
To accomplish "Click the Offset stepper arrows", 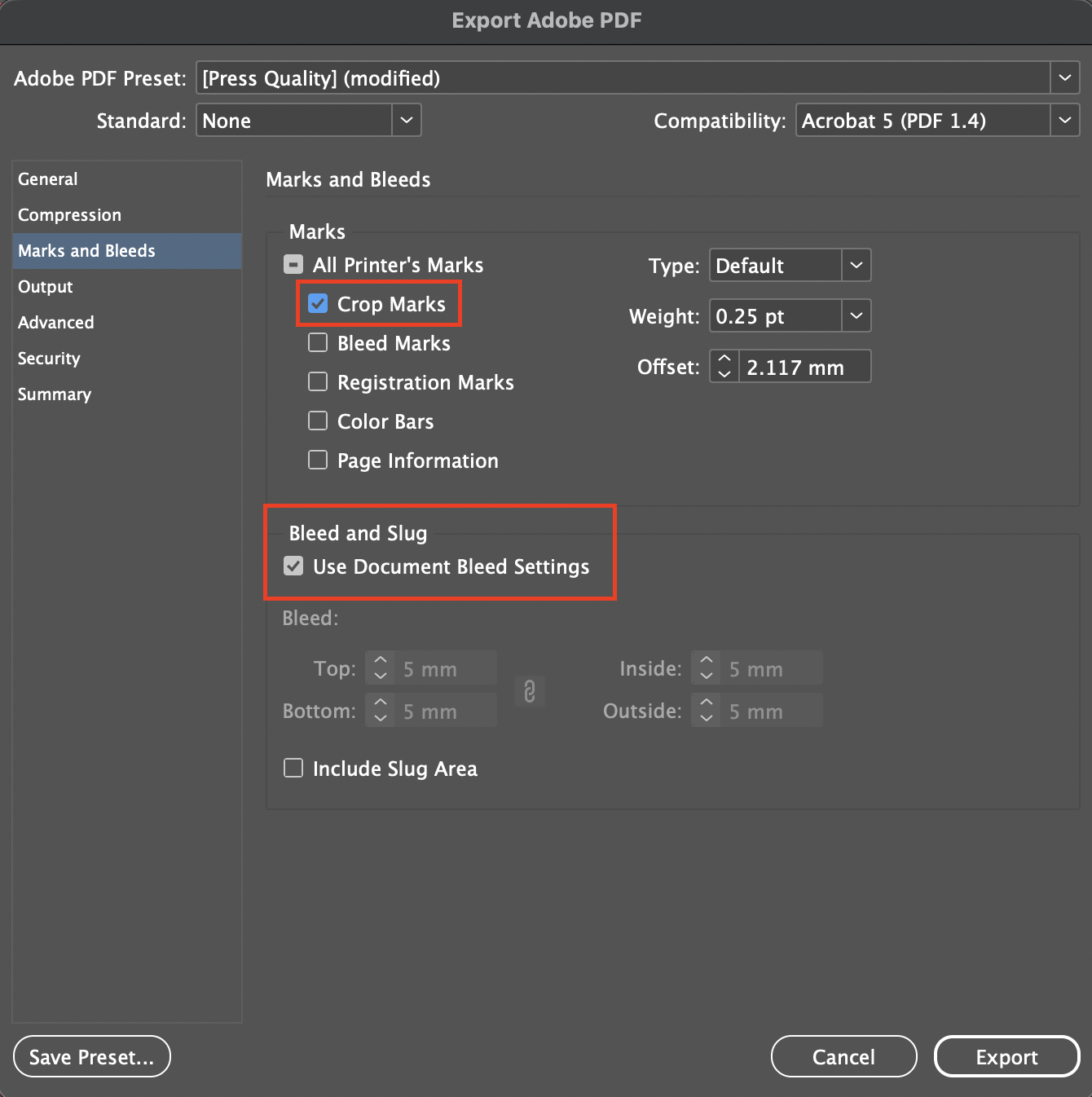I will pos(724,367).
